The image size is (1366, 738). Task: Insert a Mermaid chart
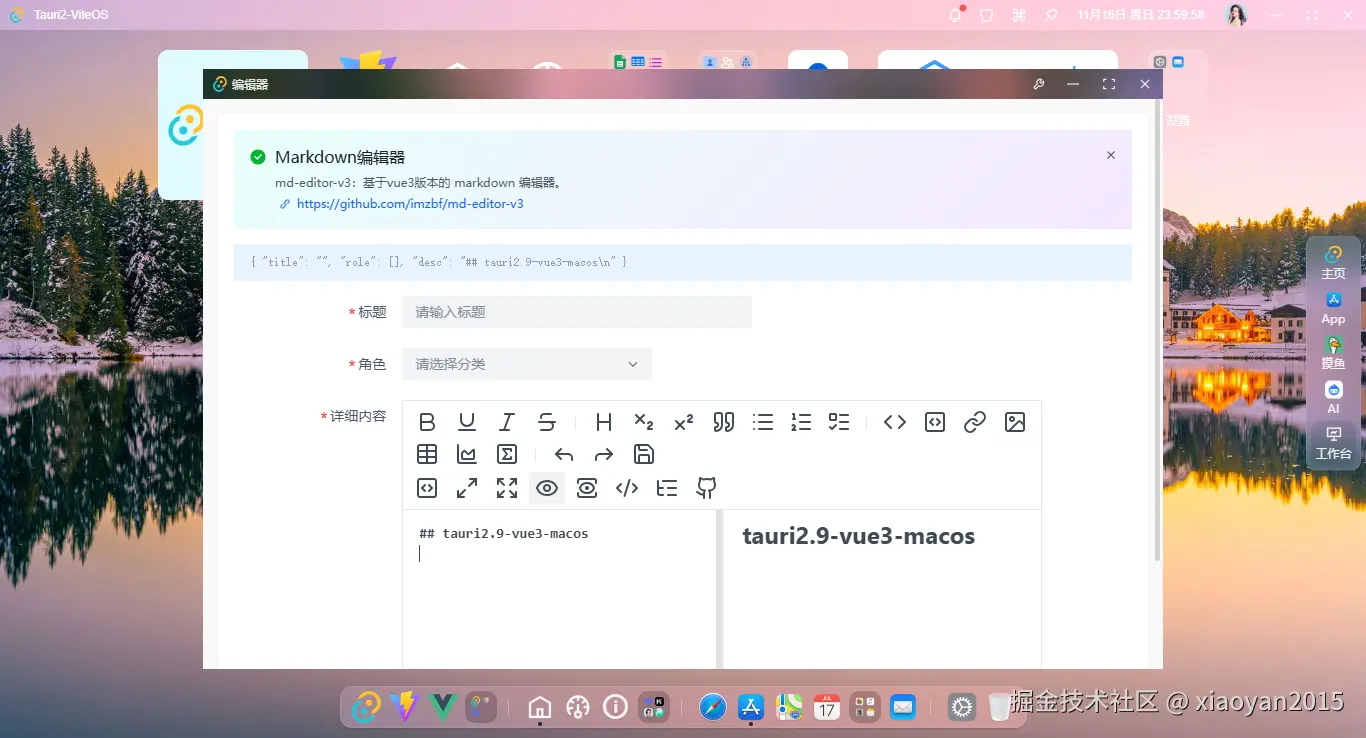466,454
